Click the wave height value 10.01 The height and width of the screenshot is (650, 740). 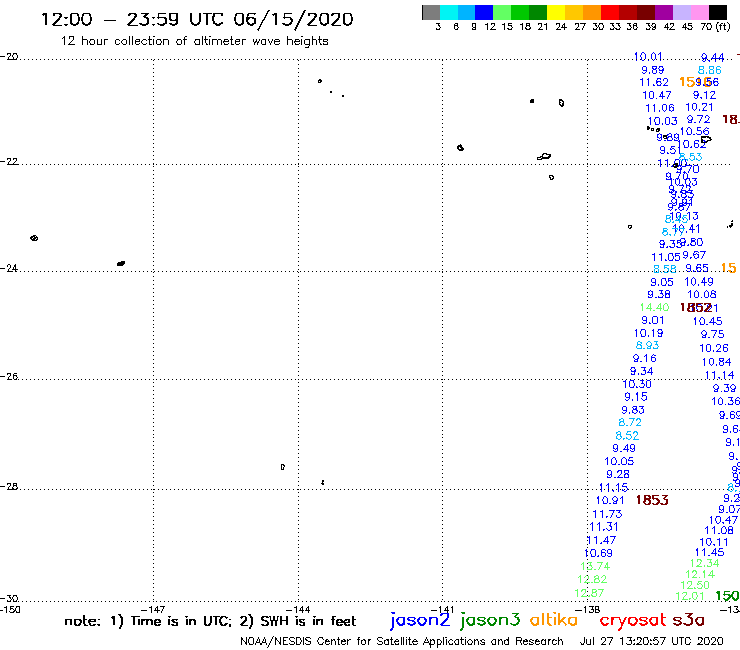[x=648, y=57]
